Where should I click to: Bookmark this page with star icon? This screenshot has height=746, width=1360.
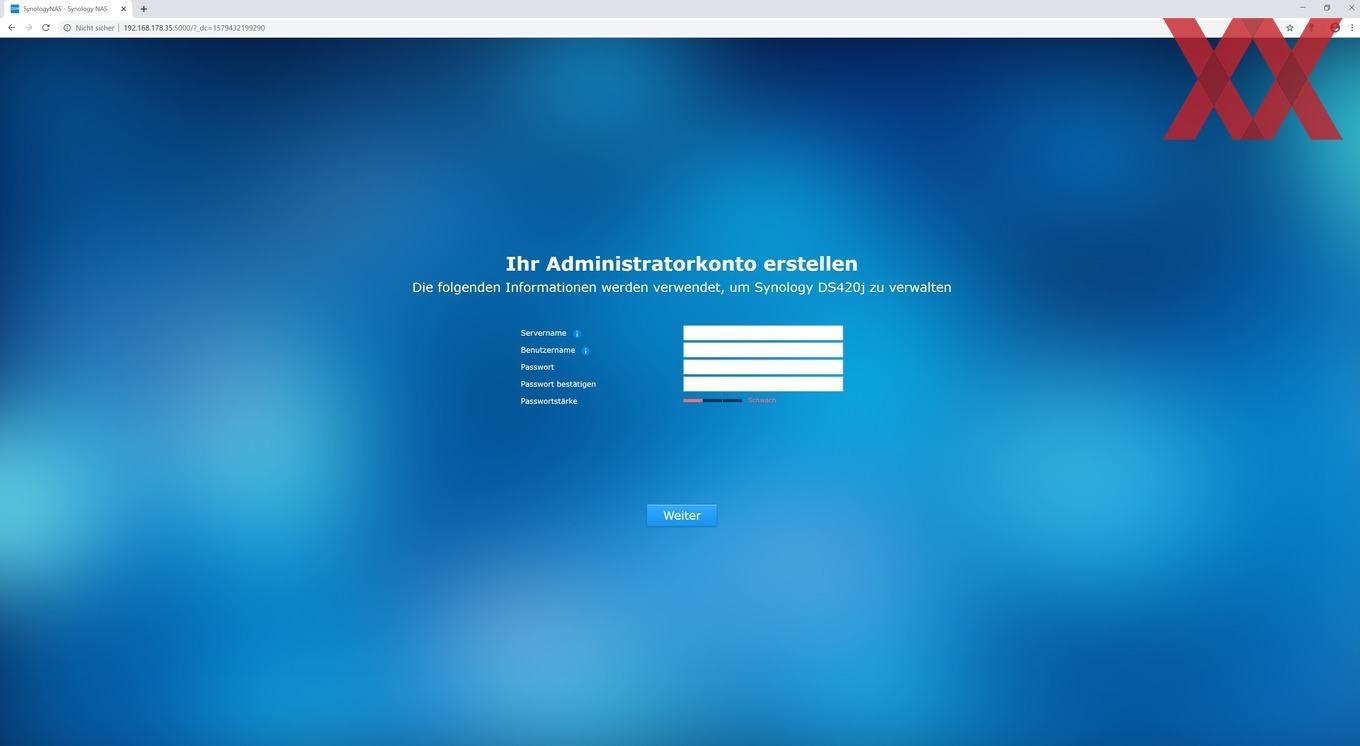[1290, 28]
